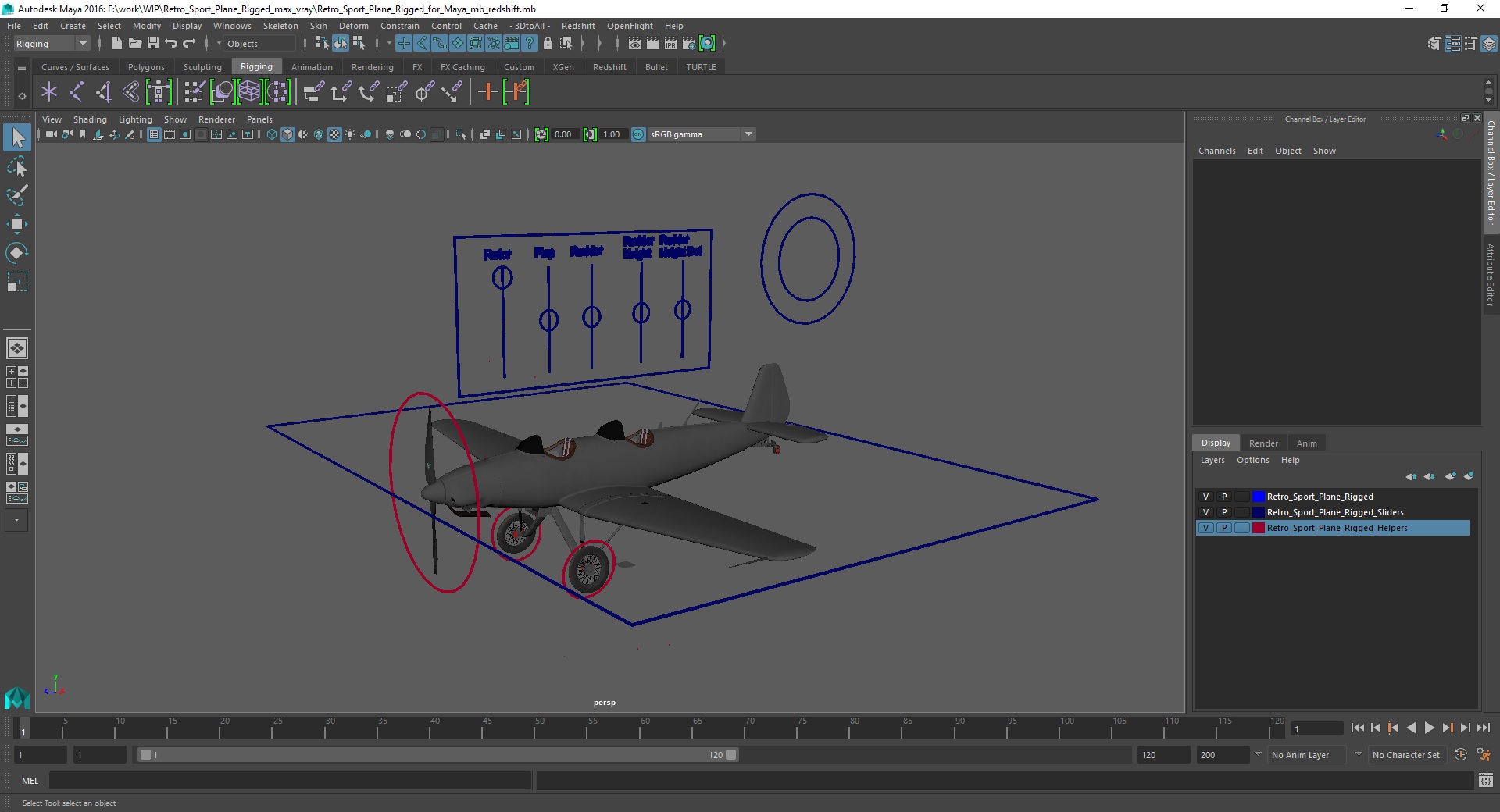Open the Channels menu in Channel Box

pos(1216,151)
